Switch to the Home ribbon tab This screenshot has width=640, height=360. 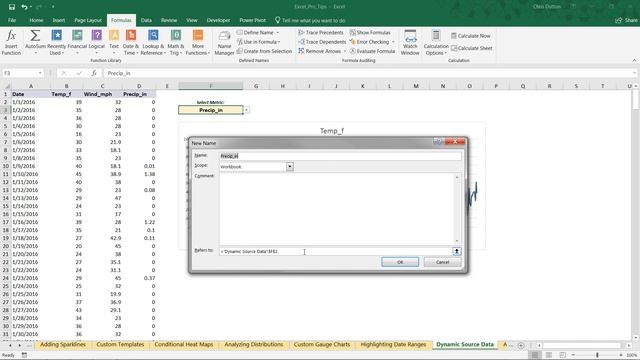point(36,20)
